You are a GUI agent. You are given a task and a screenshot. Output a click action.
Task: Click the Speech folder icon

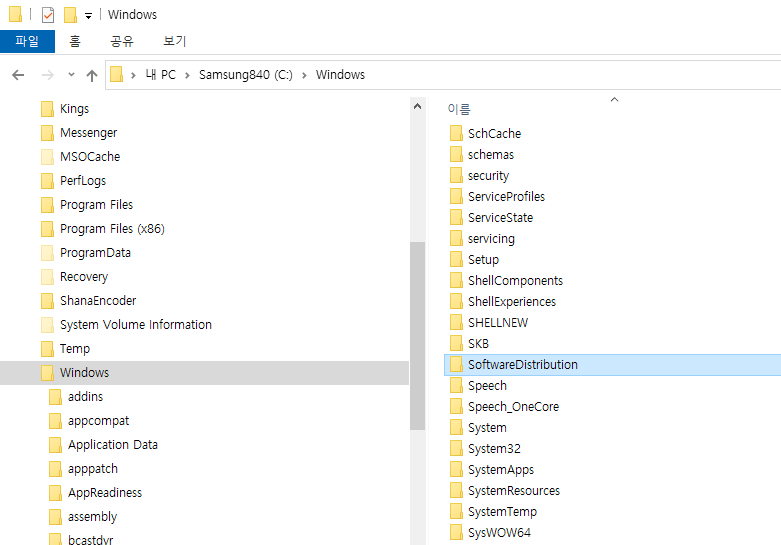(456, 386)
